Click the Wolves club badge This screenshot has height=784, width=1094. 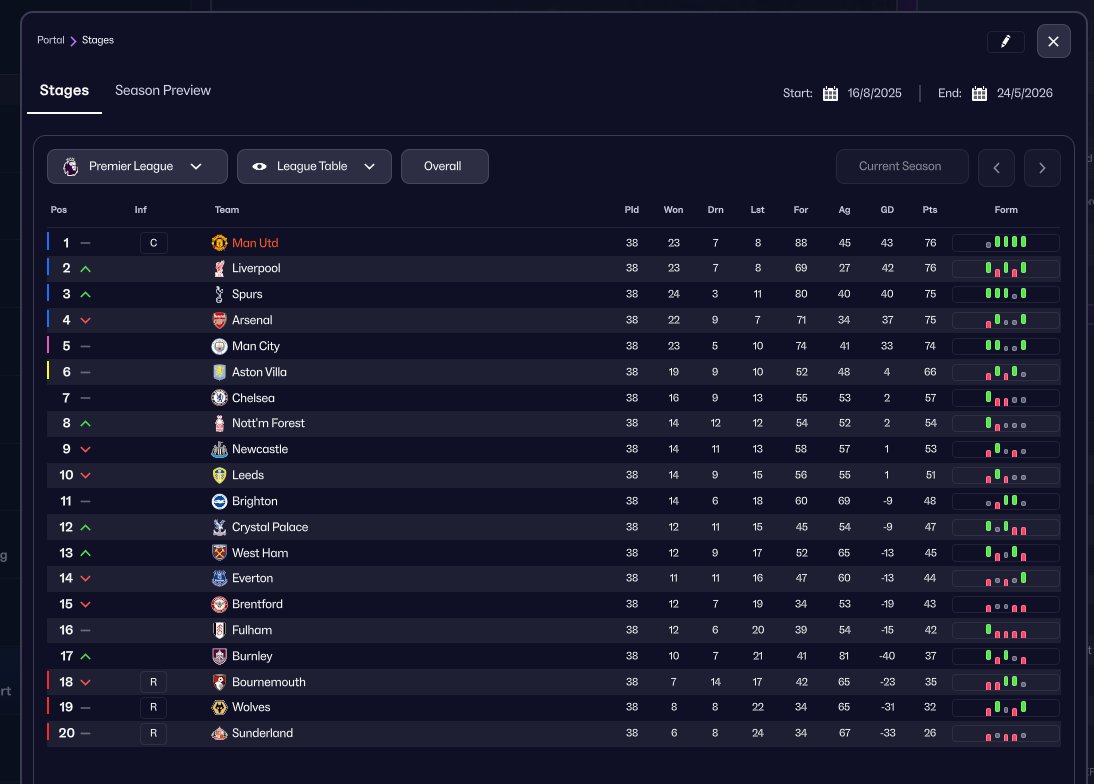click(220, 708)
